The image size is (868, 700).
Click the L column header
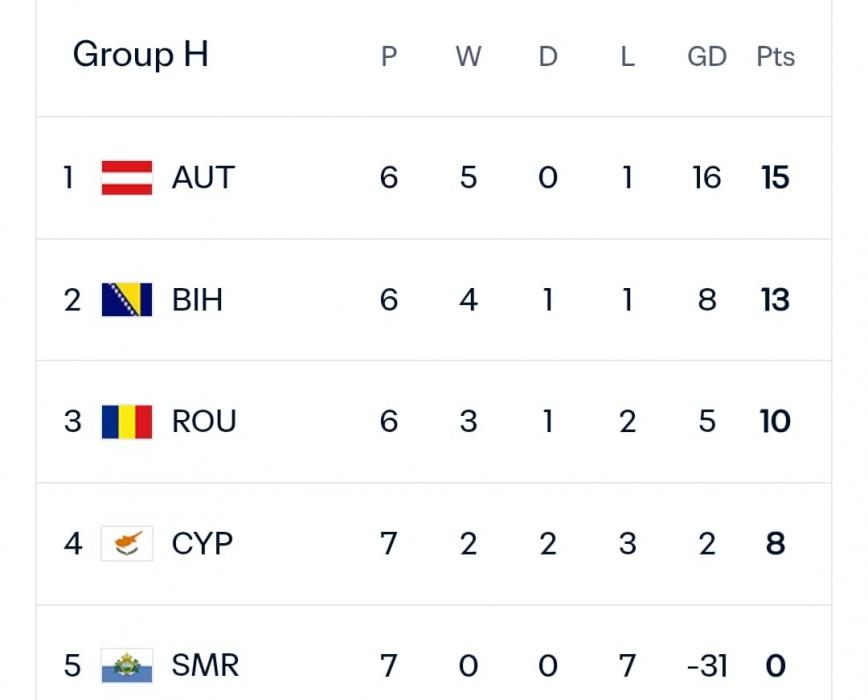coord(627,57)
